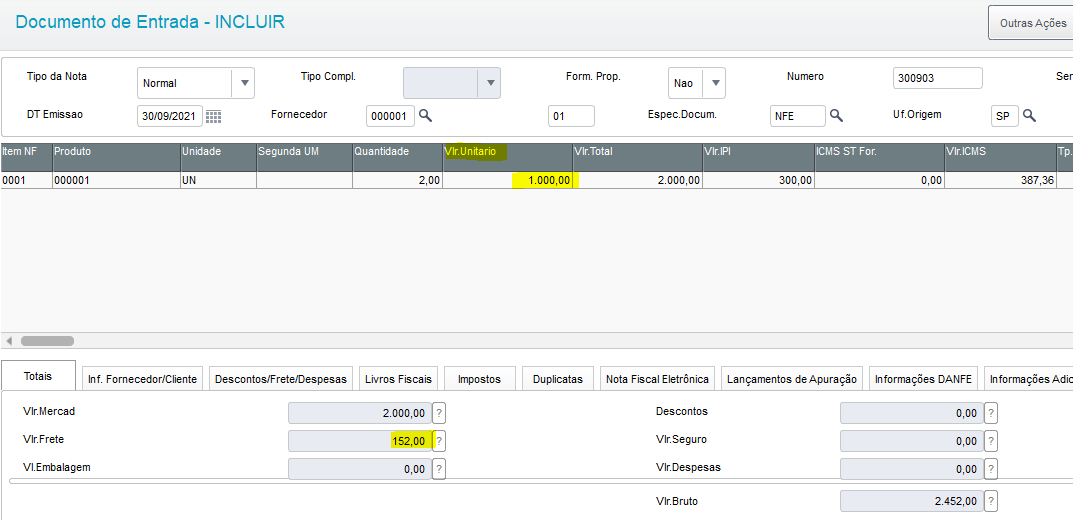
Task: Click the help icon beside Vlr.Mercad
Action: 438,413
